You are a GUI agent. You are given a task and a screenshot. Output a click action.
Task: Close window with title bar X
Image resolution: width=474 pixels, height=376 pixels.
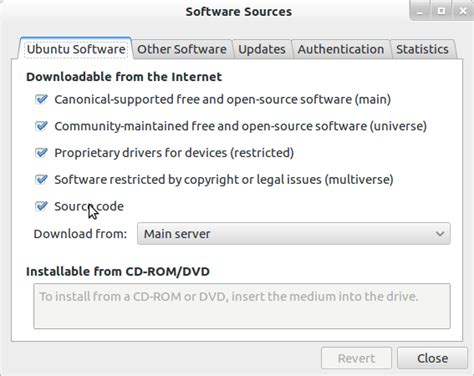pos(463,11)
